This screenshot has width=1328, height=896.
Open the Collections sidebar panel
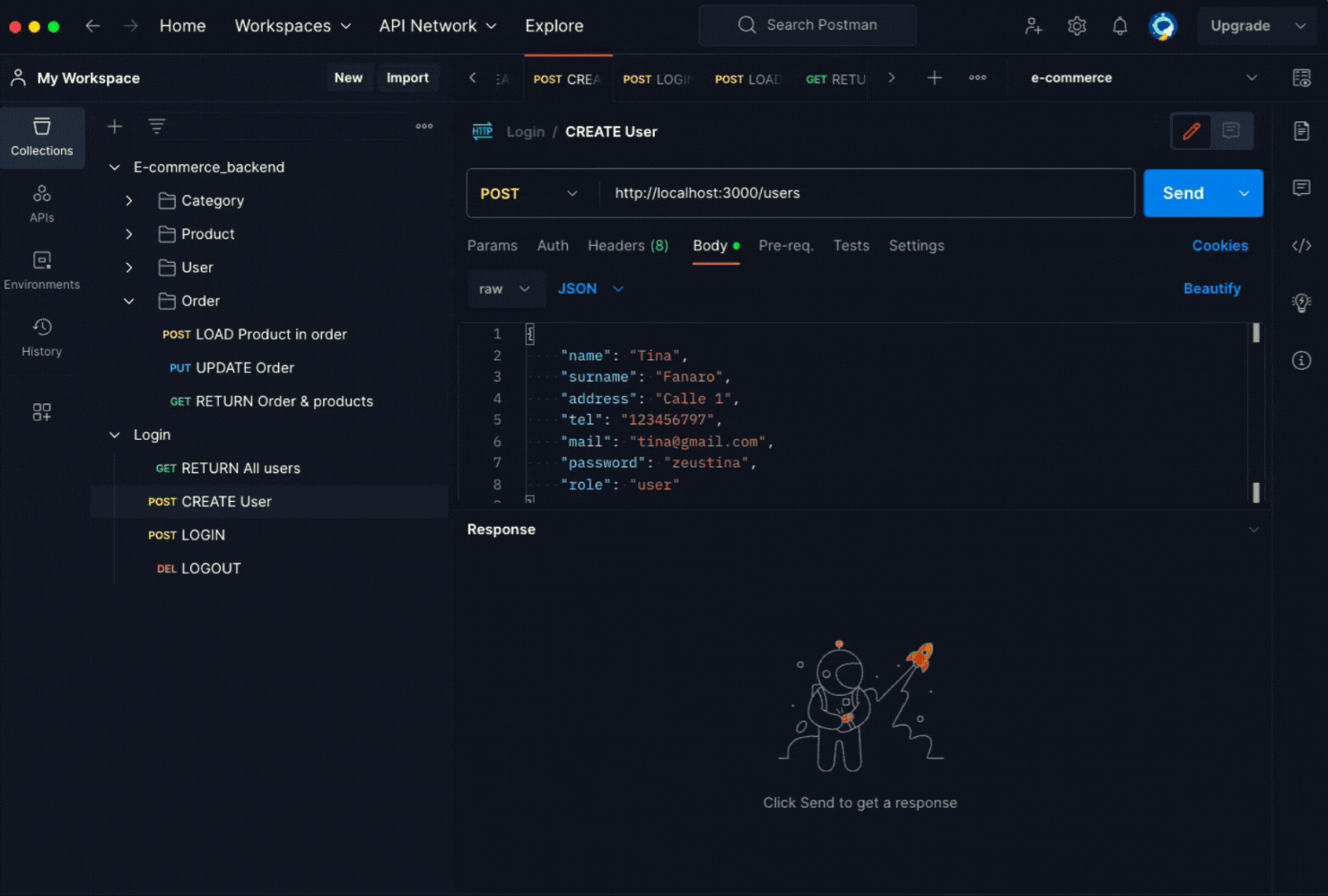click(x=41, y=137)
